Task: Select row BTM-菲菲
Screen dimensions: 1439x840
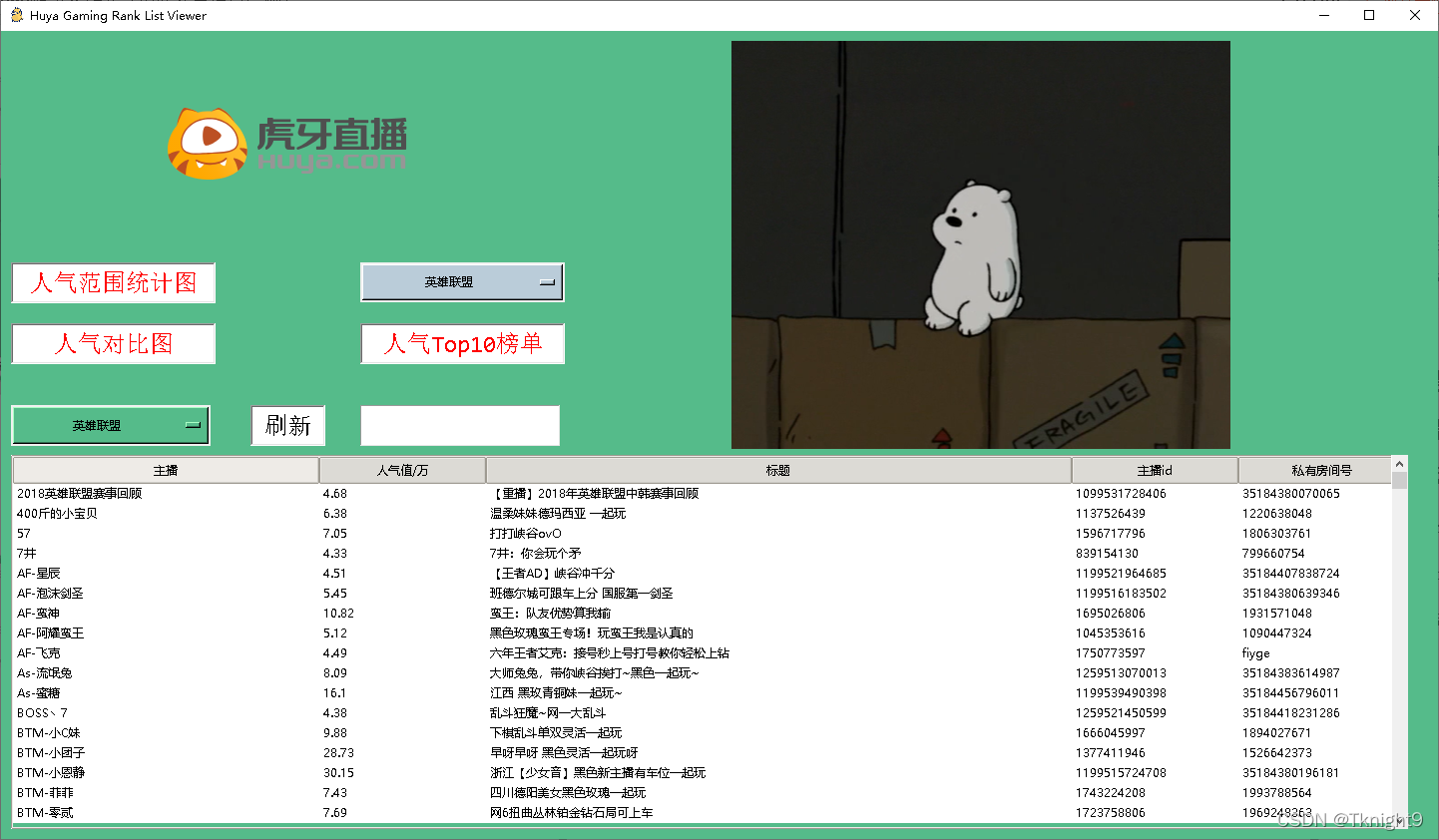Action: tap(702, 792)
